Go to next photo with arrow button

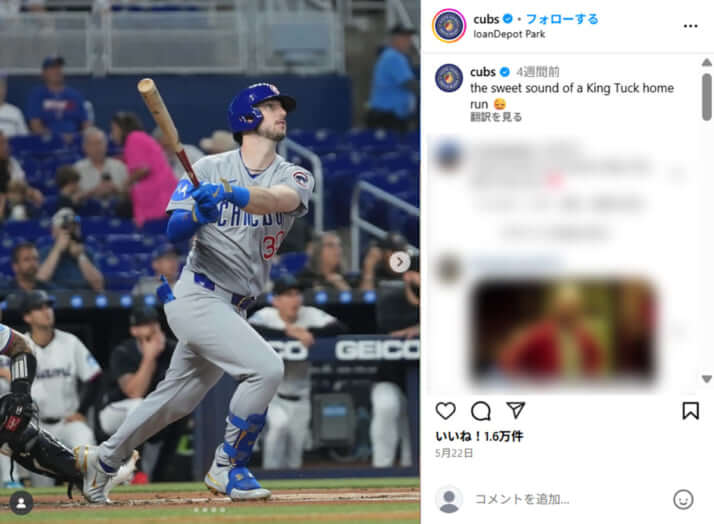click(400, 262)
